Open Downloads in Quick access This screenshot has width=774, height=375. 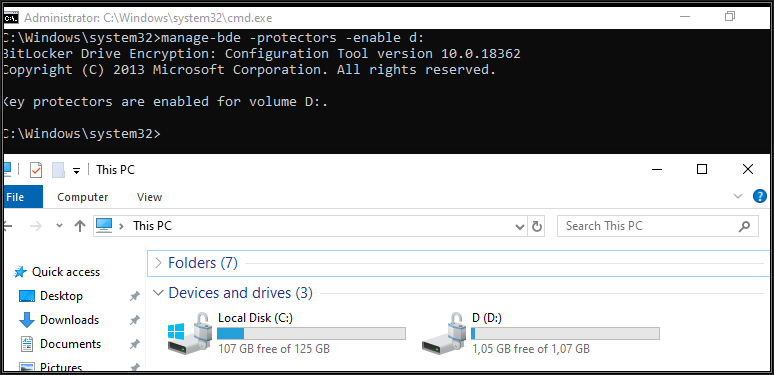point(69,320)
